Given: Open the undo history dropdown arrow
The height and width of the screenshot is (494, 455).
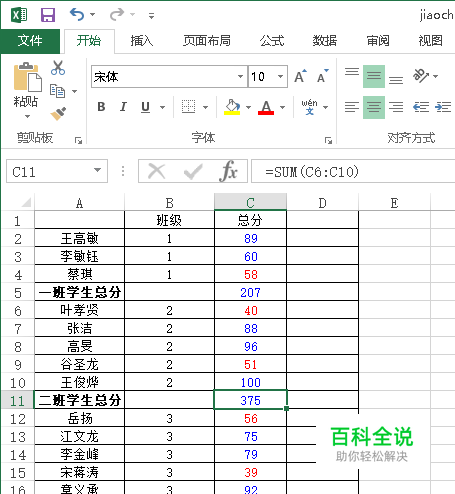Looking at the screenshot, I should click(x=93, y=15).
